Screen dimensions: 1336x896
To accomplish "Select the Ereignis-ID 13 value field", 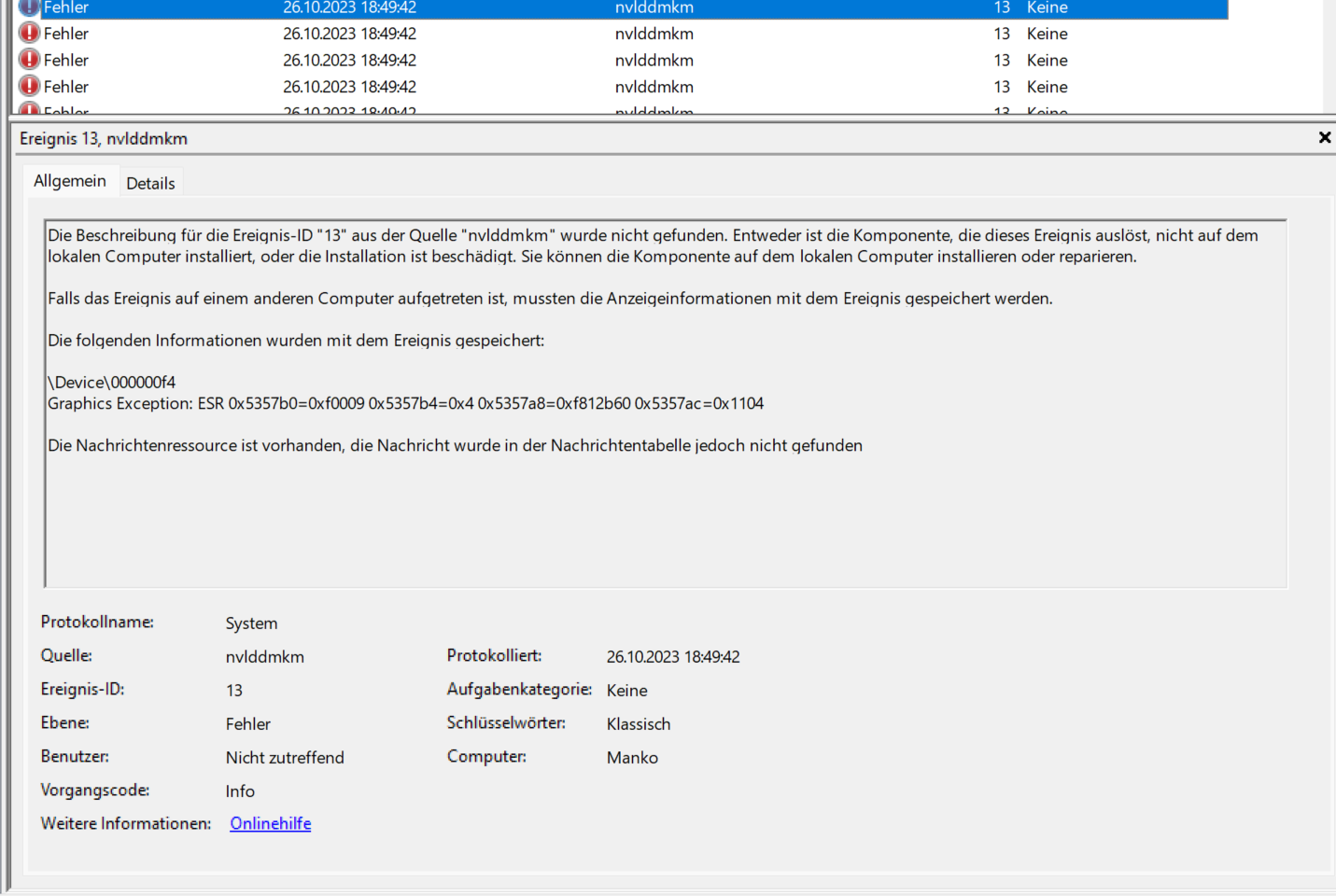I will (234, 690).
